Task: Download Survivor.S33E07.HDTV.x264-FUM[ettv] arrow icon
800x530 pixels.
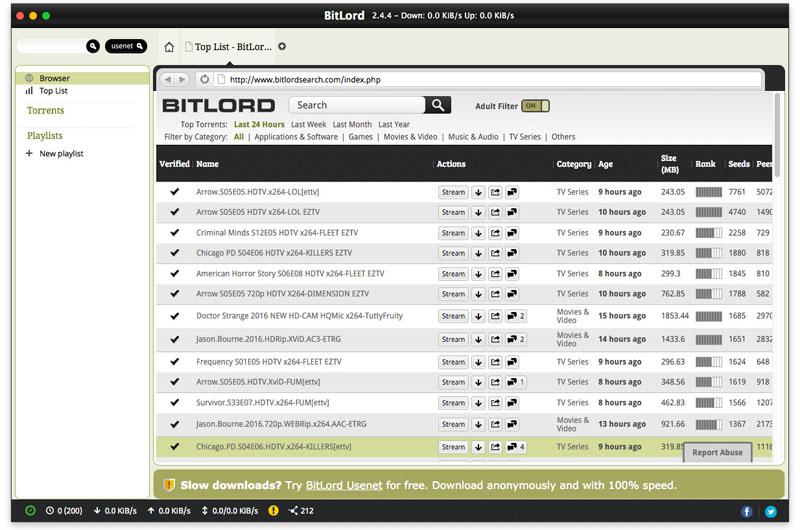Action: [x=478, y=403]
